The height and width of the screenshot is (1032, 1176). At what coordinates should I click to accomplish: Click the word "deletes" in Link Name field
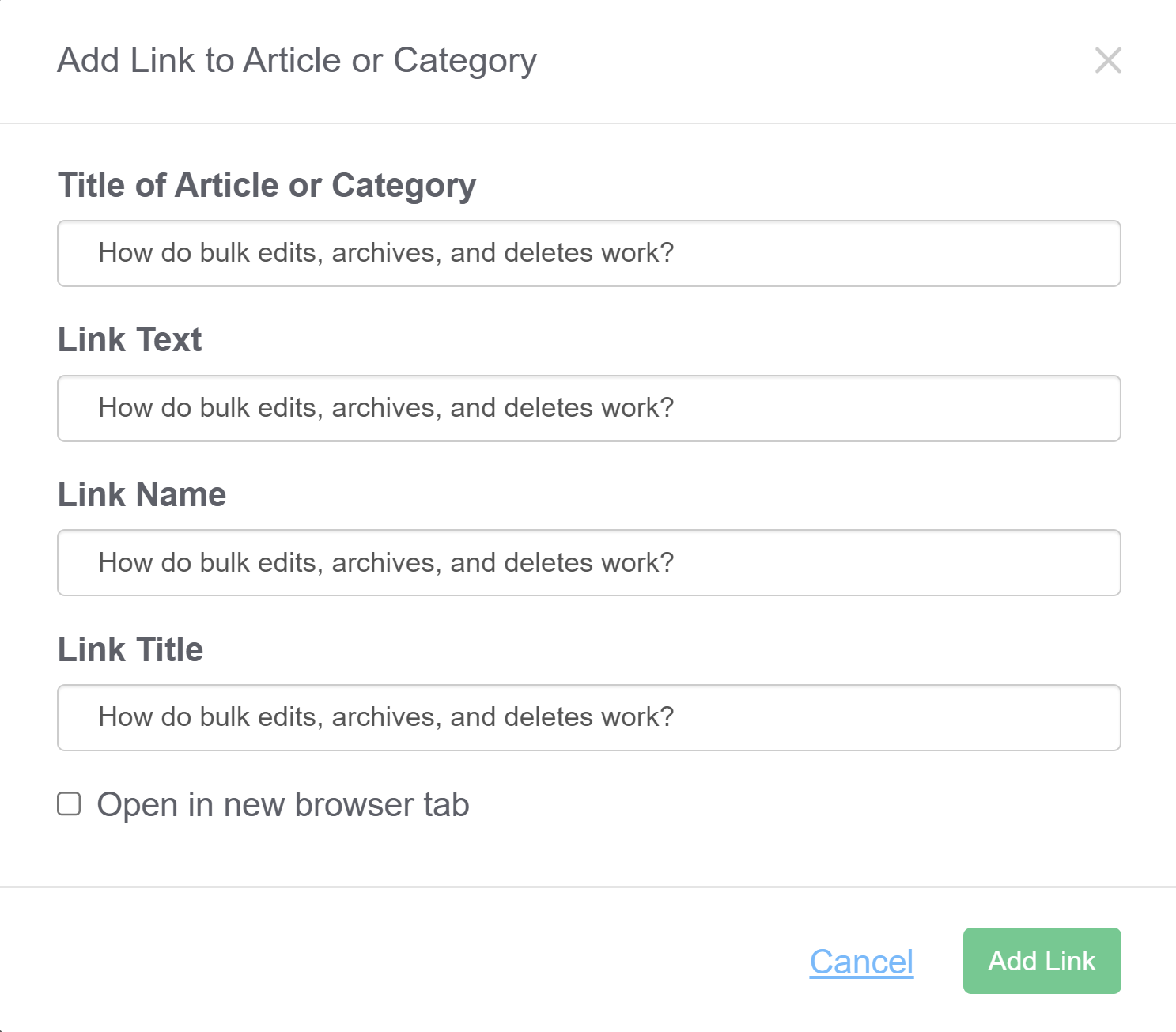(548, 563)
